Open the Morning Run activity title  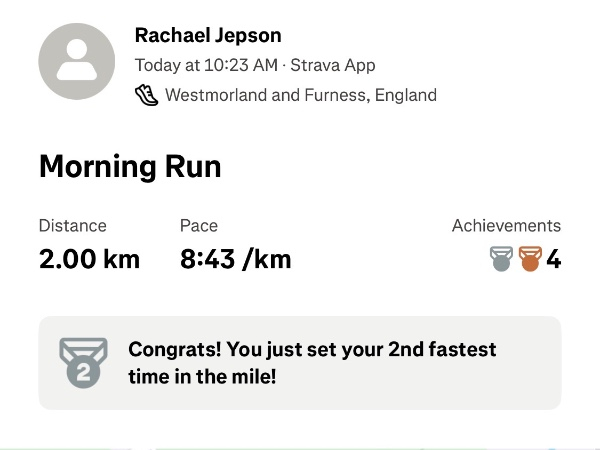tap(130, 166)
